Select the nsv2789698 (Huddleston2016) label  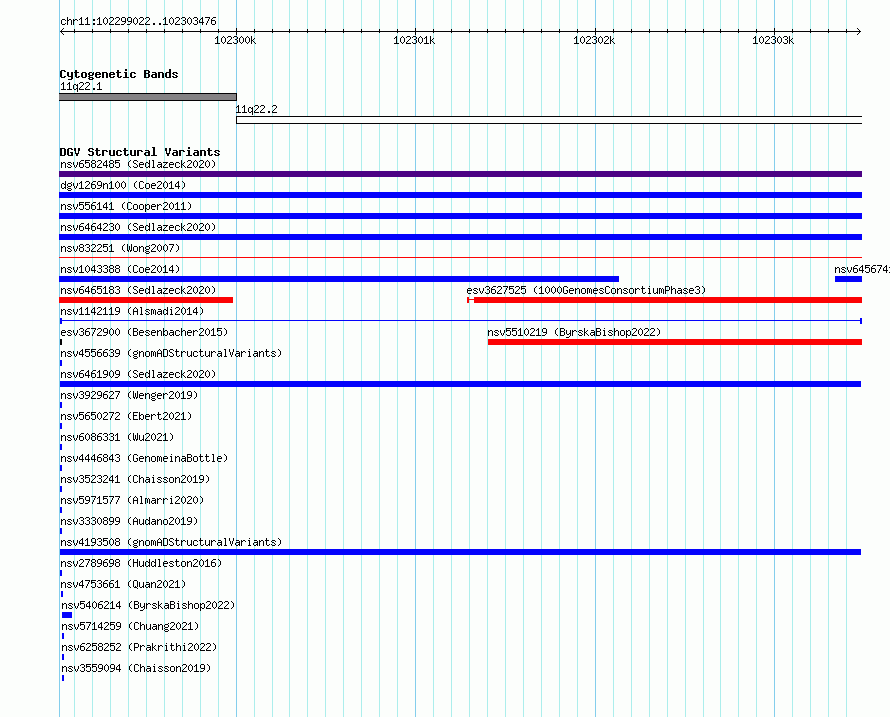141,563
